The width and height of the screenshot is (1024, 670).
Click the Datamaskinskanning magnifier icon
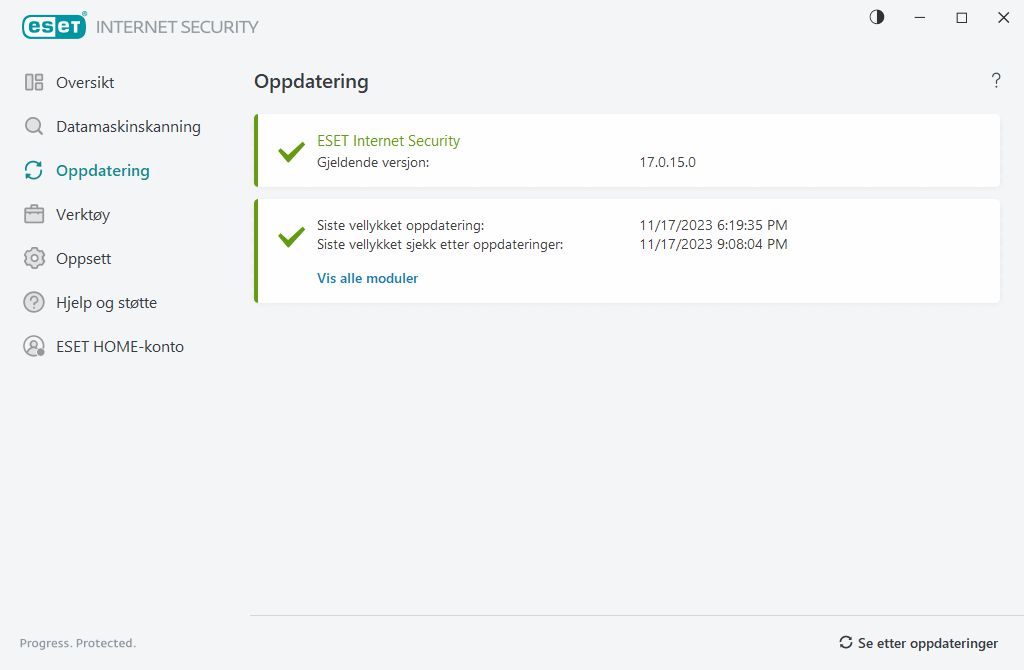pyautogui.click(x=34, y=127)
